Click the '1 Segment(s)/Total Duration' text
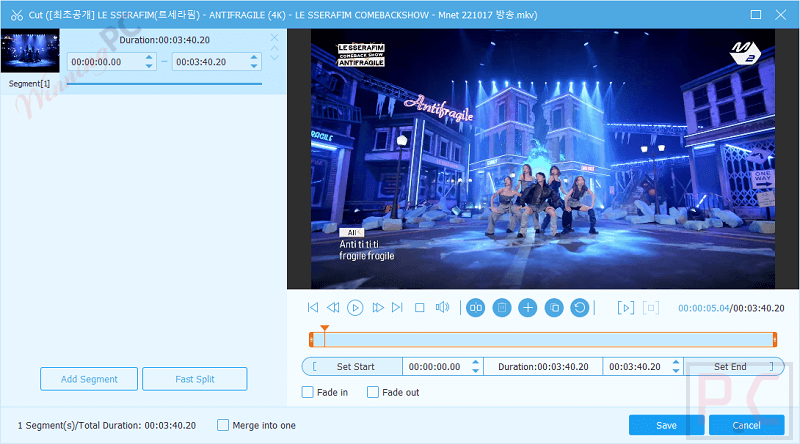800x444 pixels. point(107,425)
